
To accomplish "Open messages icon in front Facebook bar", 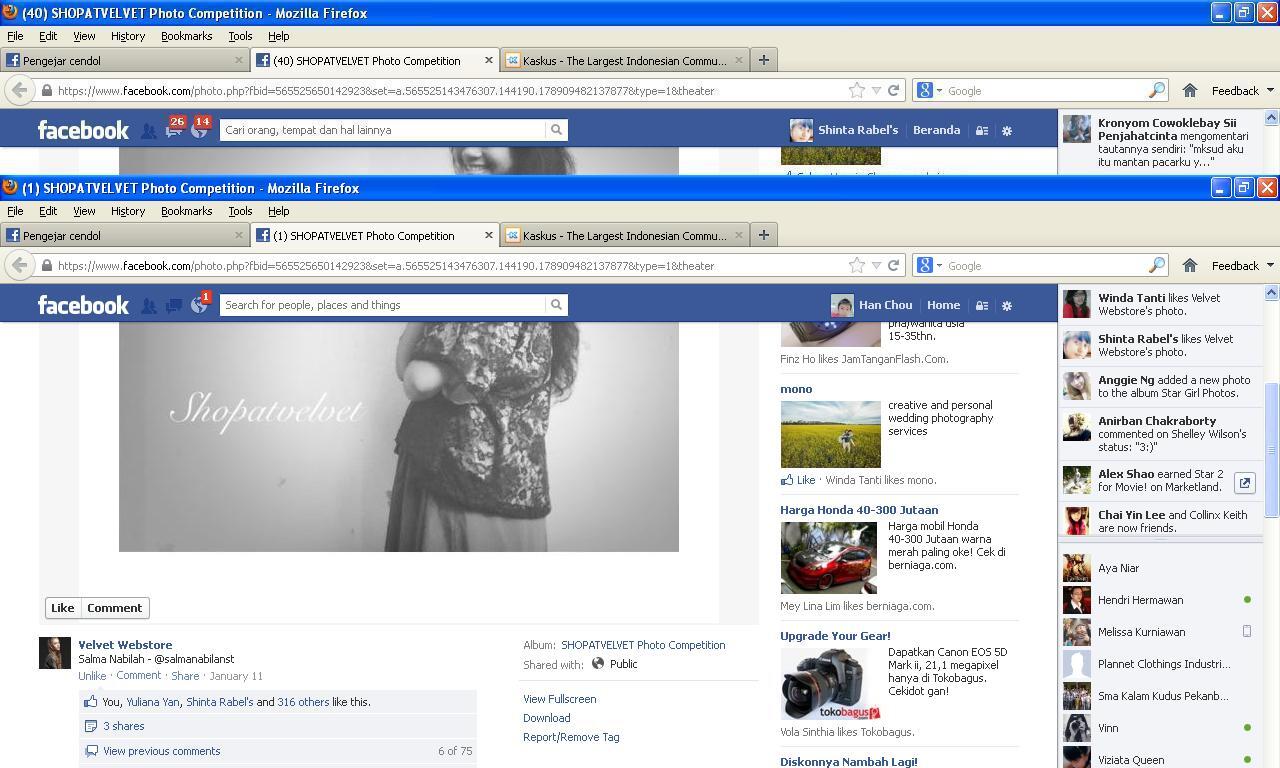I will pyautogui.click(x=174, y=305).
